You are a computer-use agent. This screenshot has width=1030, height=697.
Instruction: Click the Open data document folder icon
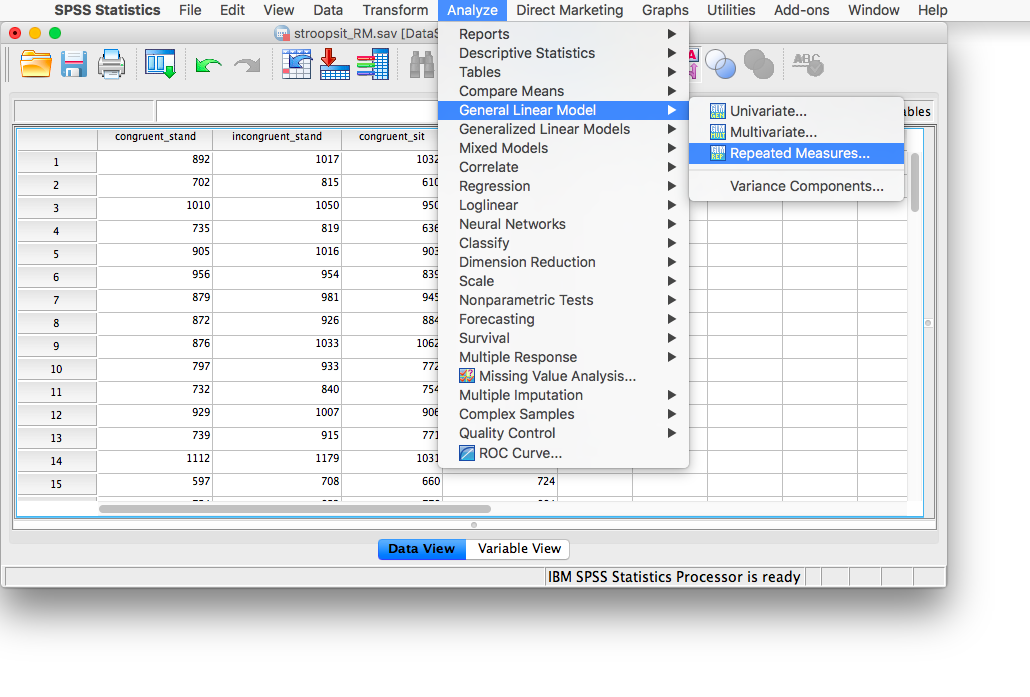(x=35, y=64)
